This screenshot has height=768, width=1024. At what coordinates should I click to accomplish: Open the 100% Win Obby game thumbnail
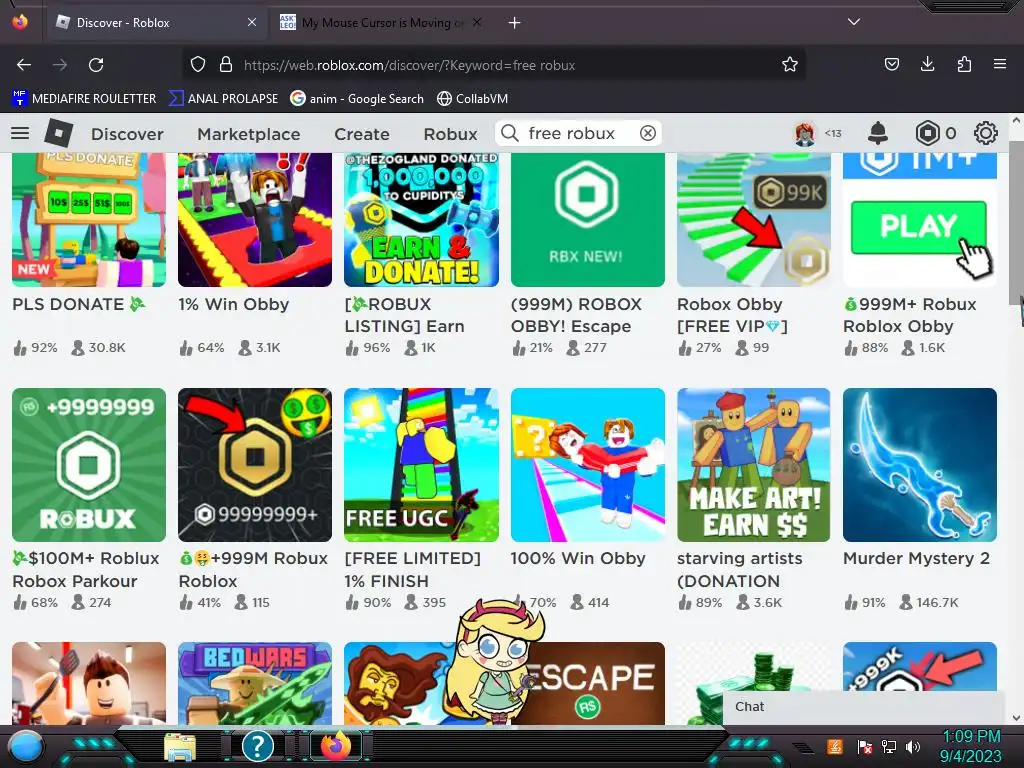point(588,465)
